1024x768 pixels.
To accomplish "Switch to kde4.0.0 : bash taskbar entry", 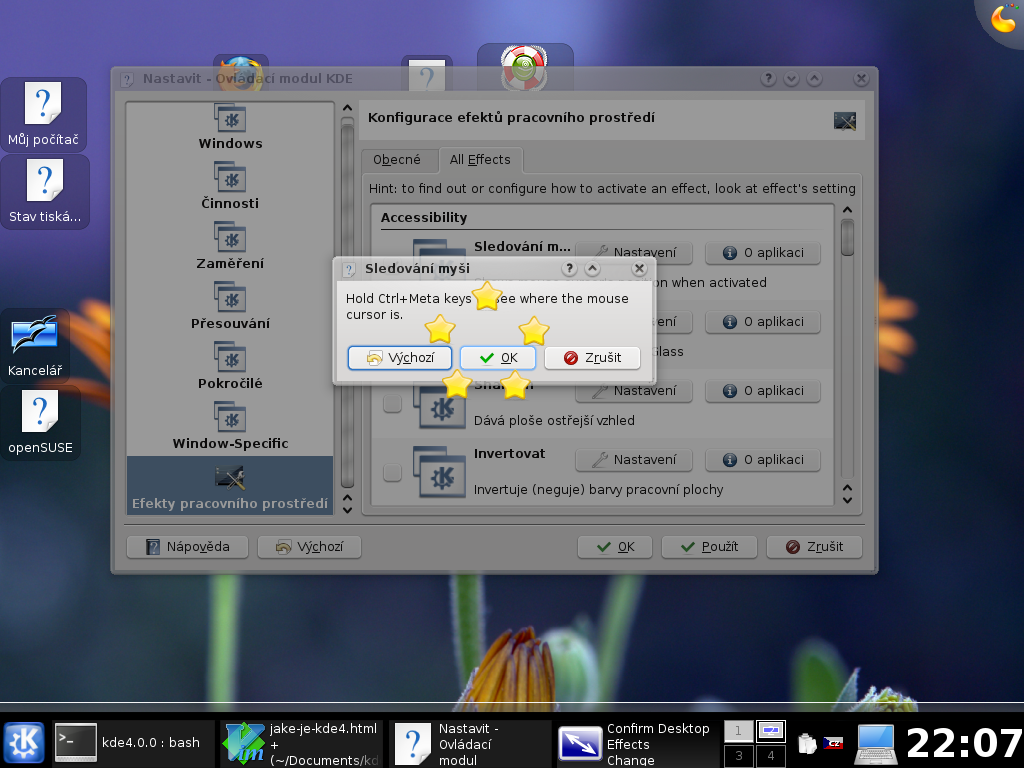I will coord(134,743).
